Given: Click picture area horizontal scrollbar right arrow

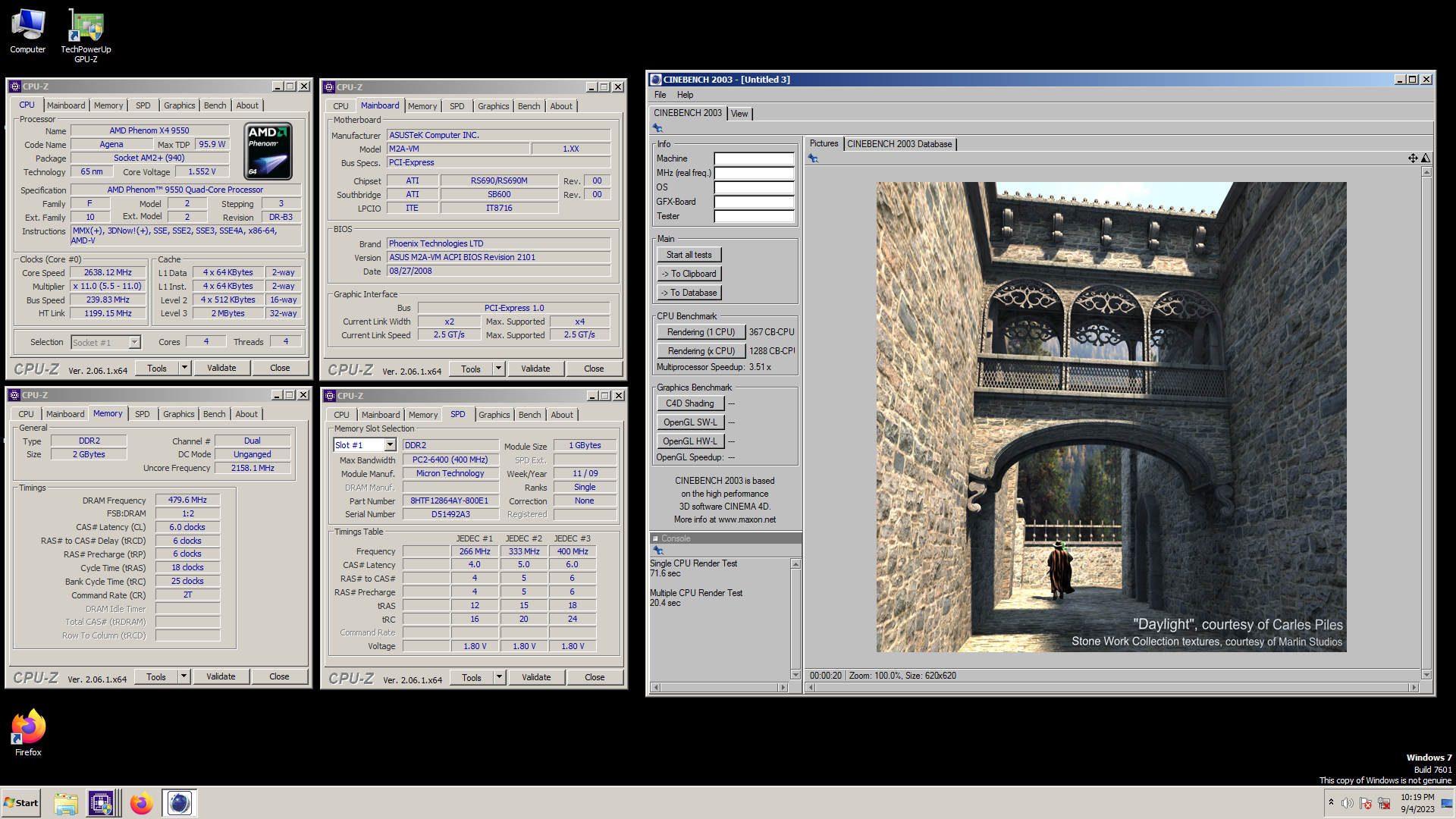Looking at the screenshot, I should click(1414, 687).
